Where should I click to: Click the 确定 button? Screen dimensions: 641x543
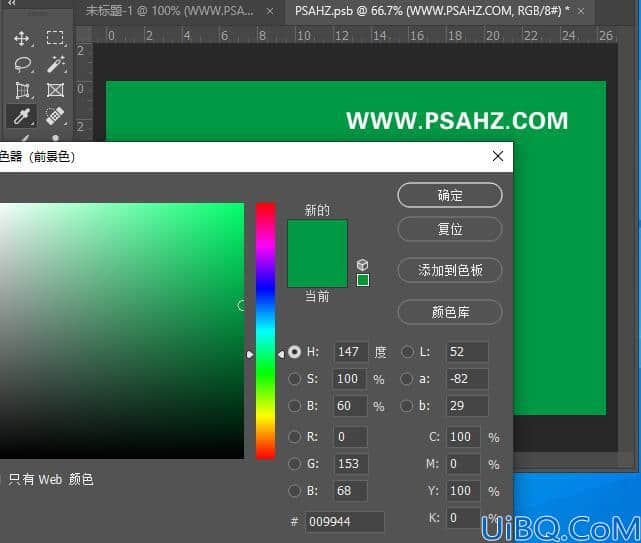450,195
